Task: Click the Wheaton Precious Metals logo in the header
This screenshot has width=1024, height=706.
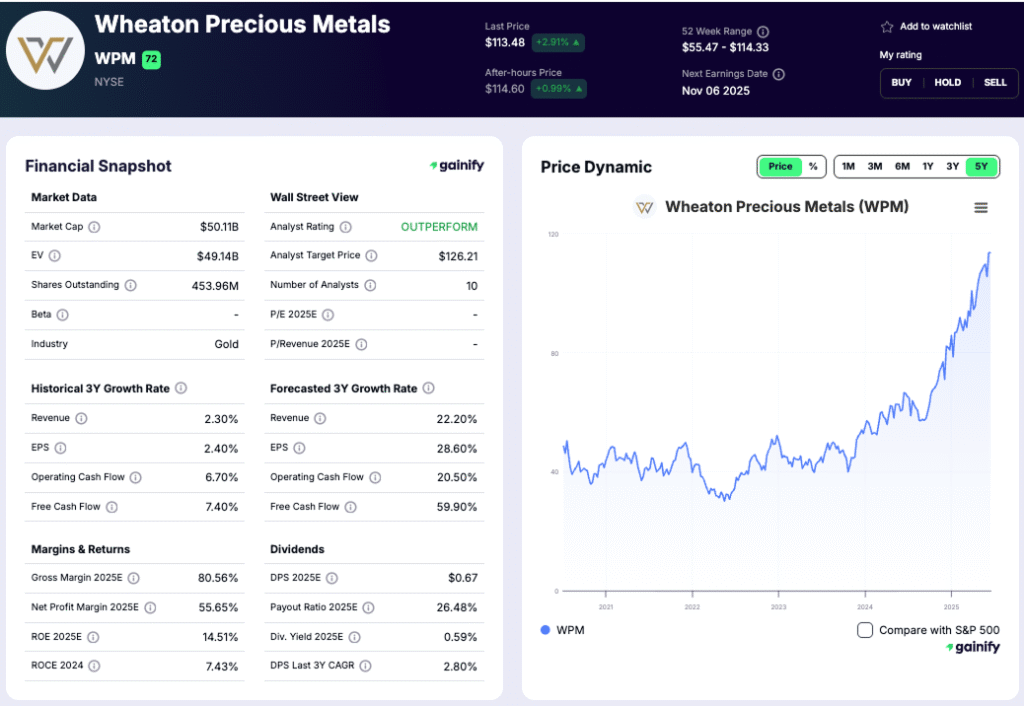Action: click(45, 50)
